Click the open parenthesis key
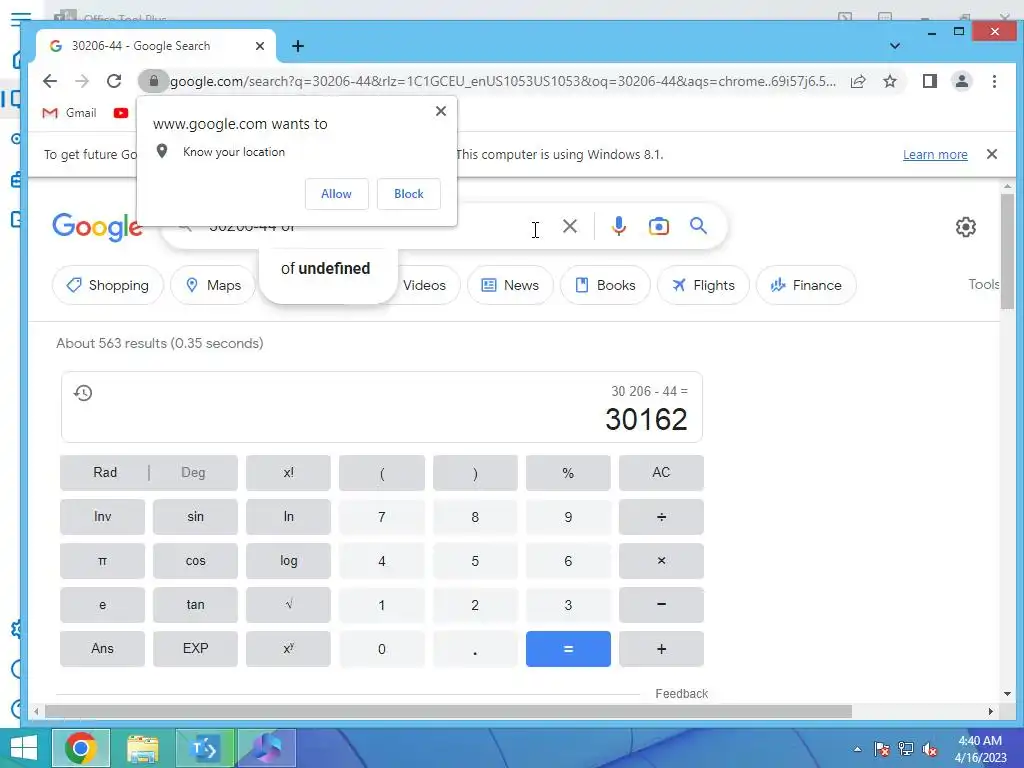 point(382,473)
